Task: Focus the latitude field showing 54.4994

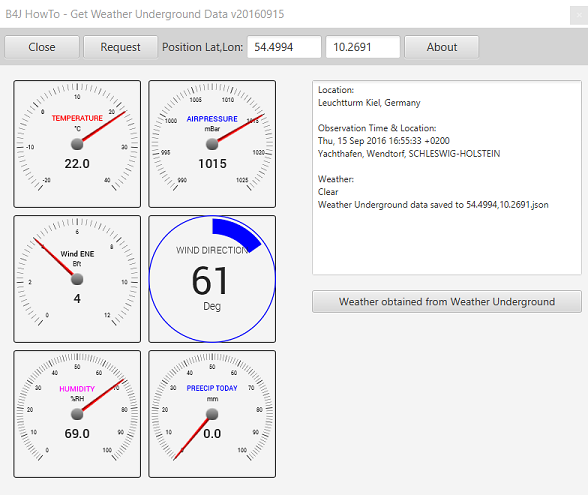Action: point(284,47)
